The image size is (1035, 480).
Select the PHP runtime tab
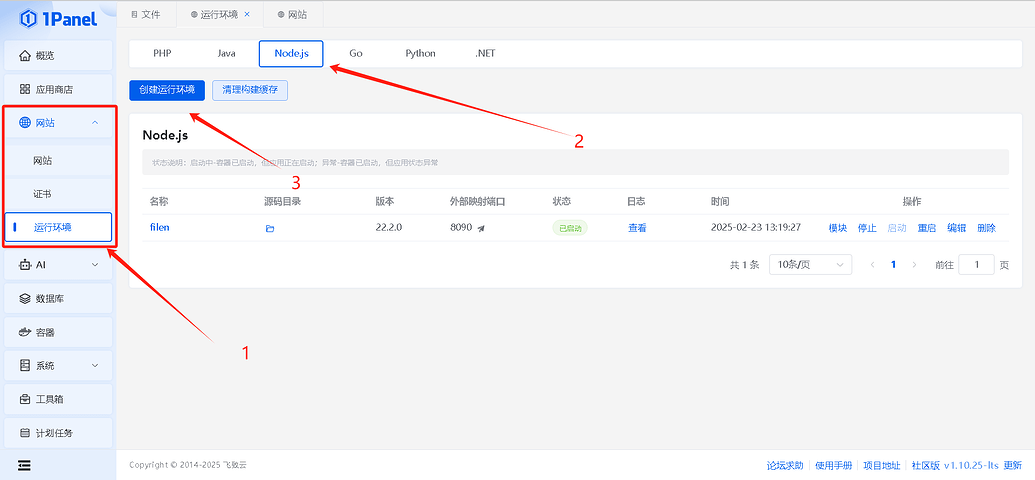(162, 53)
